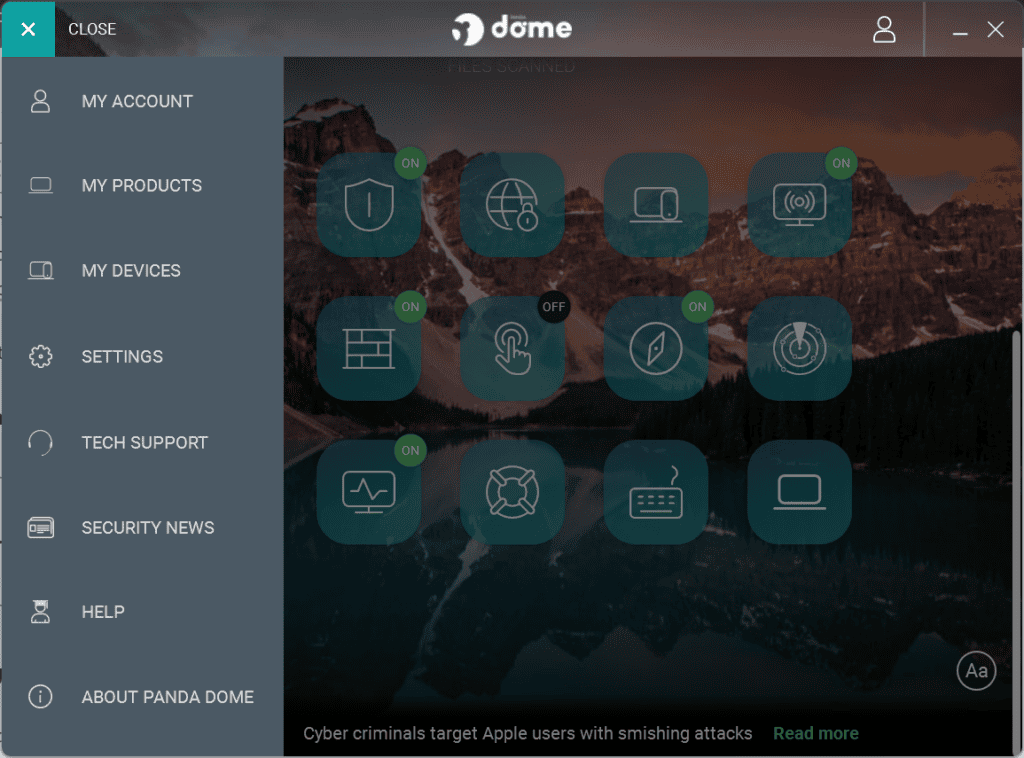
Task: Open the radar scan tile
Action: click(800, 349)
